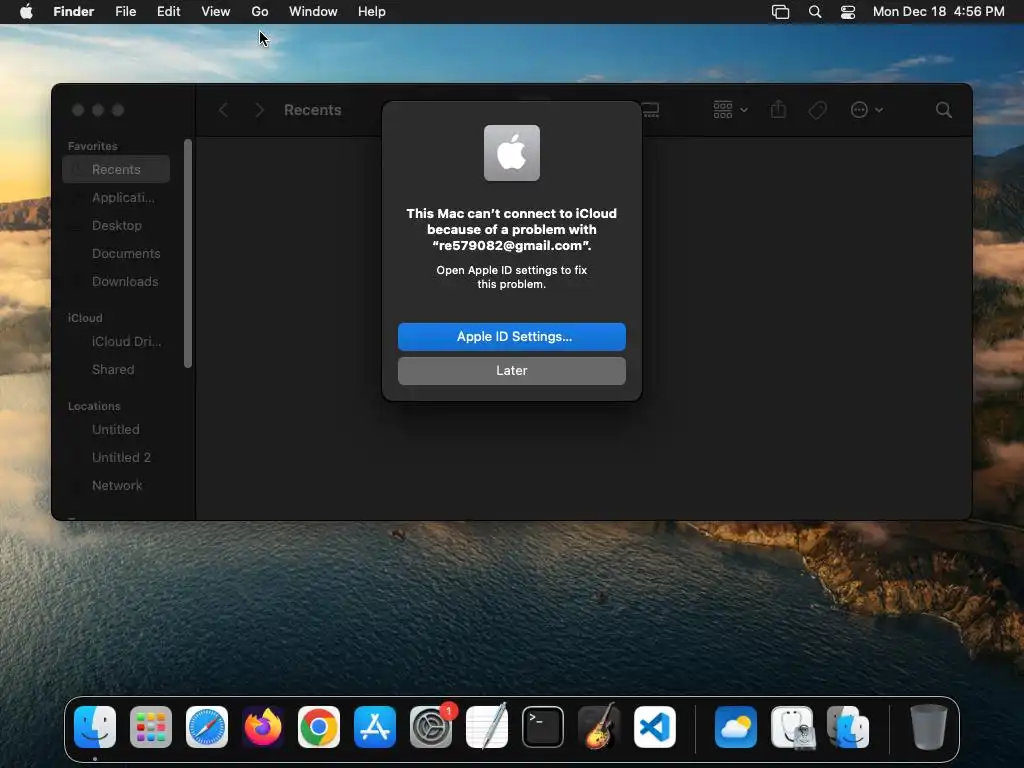Open Disk Utility from the Dock
Image resolution: width=1024 pixels, height=768 pixels.
tap(792, 727)
